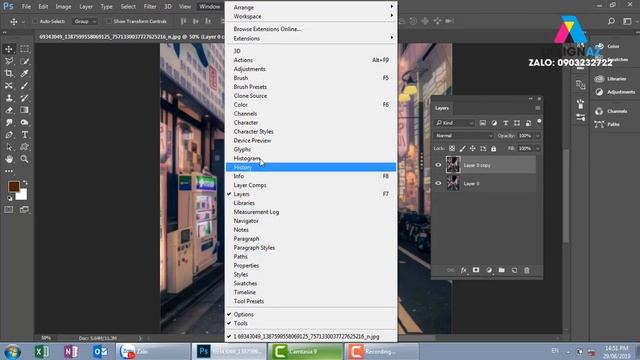
Task: Create a new layer icon
Action: (x=514, y=270)
